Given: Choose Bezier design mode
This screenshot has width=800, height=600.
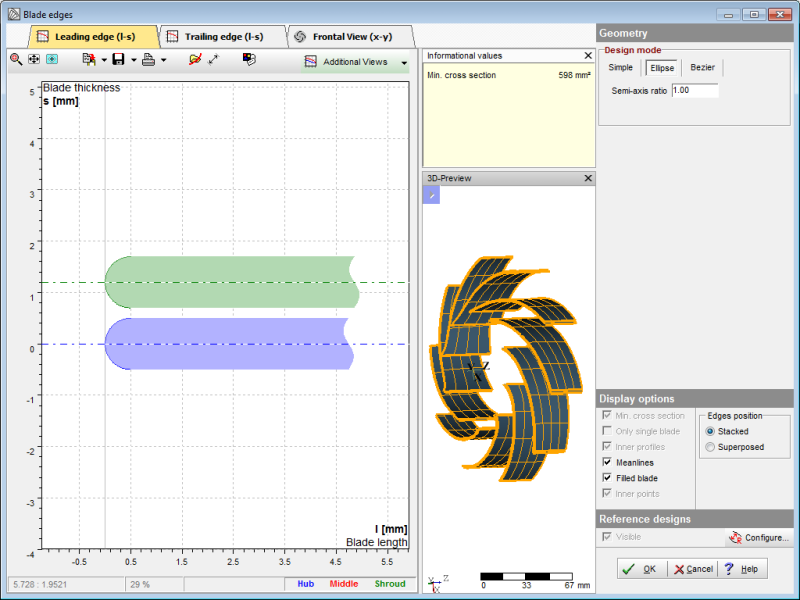Looking at the screenshot, I should pyautogui.click(x=702, y=67).
